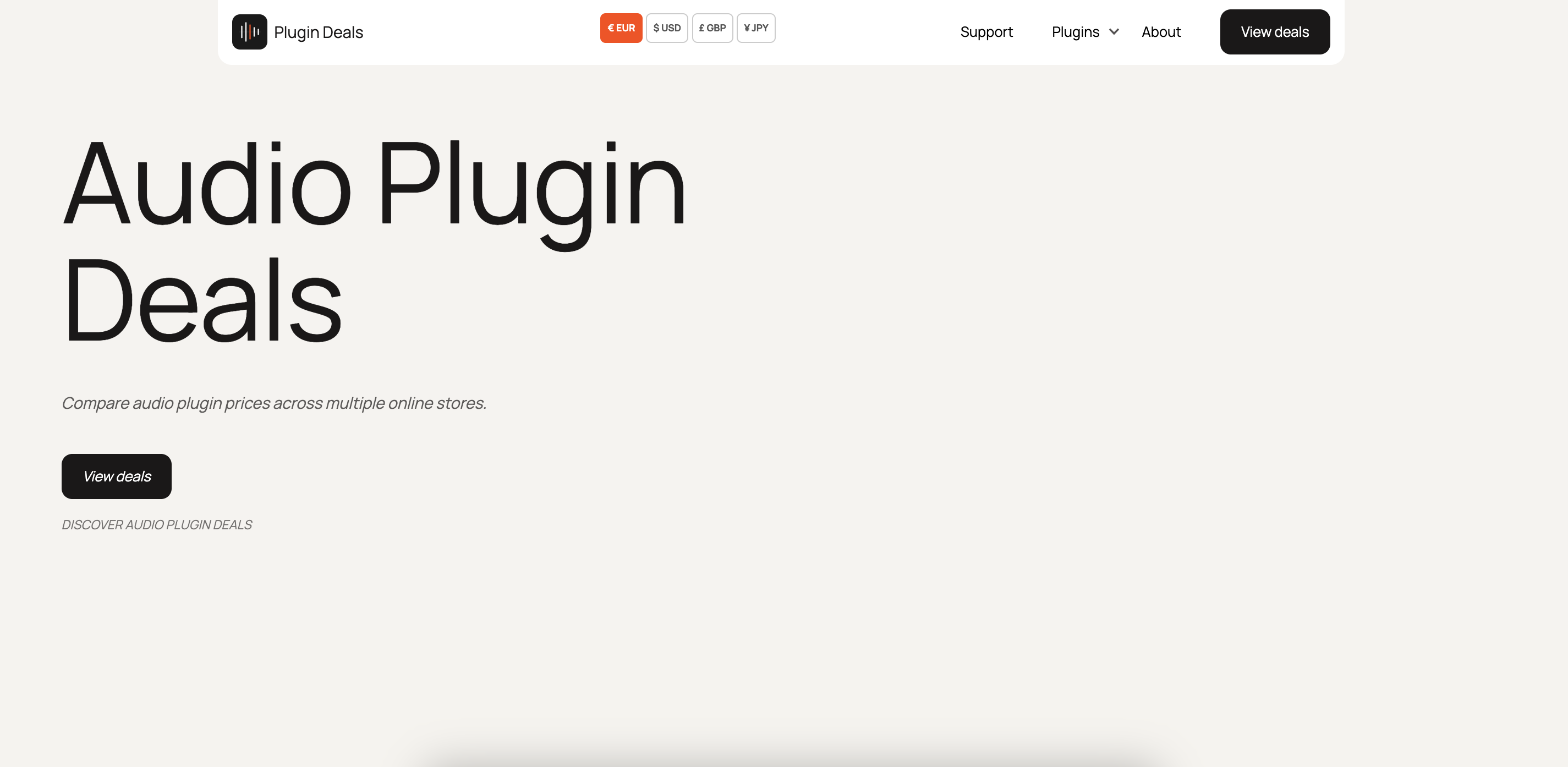Change currency to GBP
Viewport: 1568px width, 767px height.
pyautogui.click(x=712, y=28)
